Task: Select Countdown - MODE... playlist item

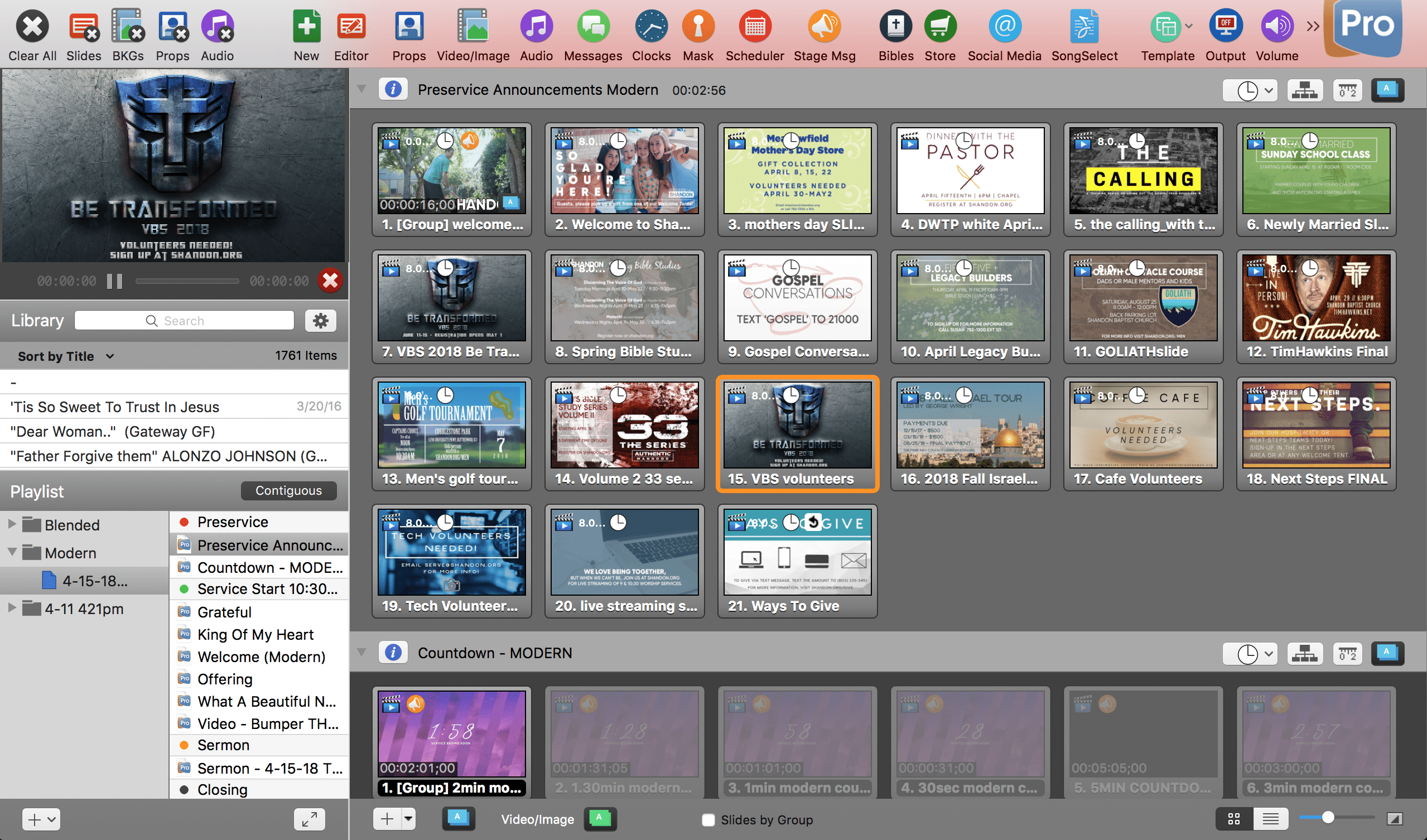Action: pos(259,567)
